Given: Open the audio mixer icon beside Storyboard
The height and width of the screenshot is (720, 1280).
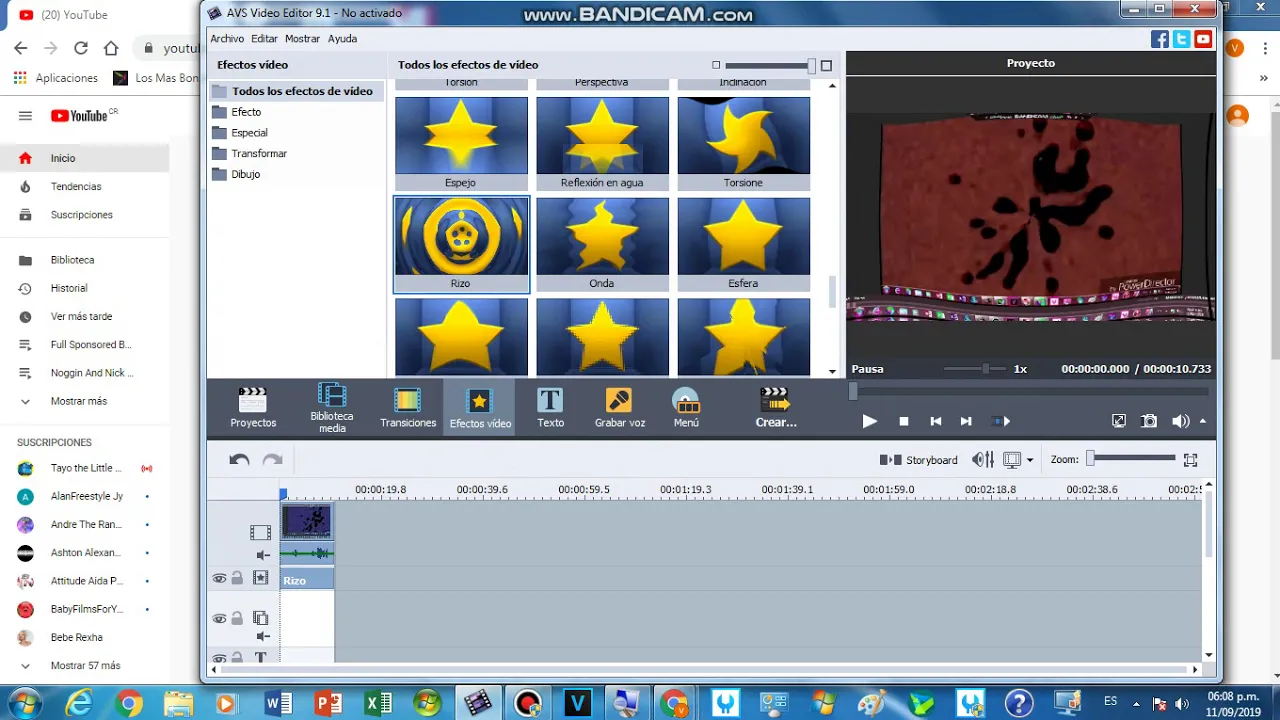Looking at the screenshot, I should [x=983, y=460].
